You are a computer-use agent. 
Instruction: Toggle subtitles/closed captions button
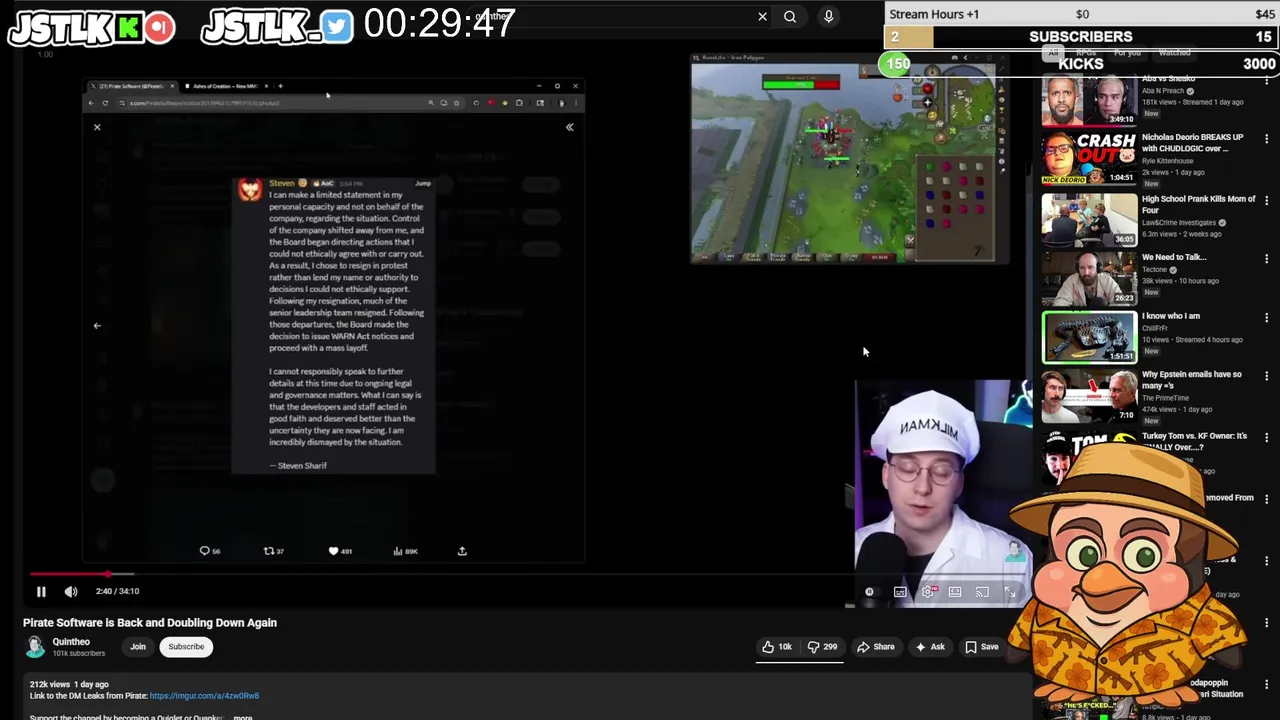[x=900, y=592]
